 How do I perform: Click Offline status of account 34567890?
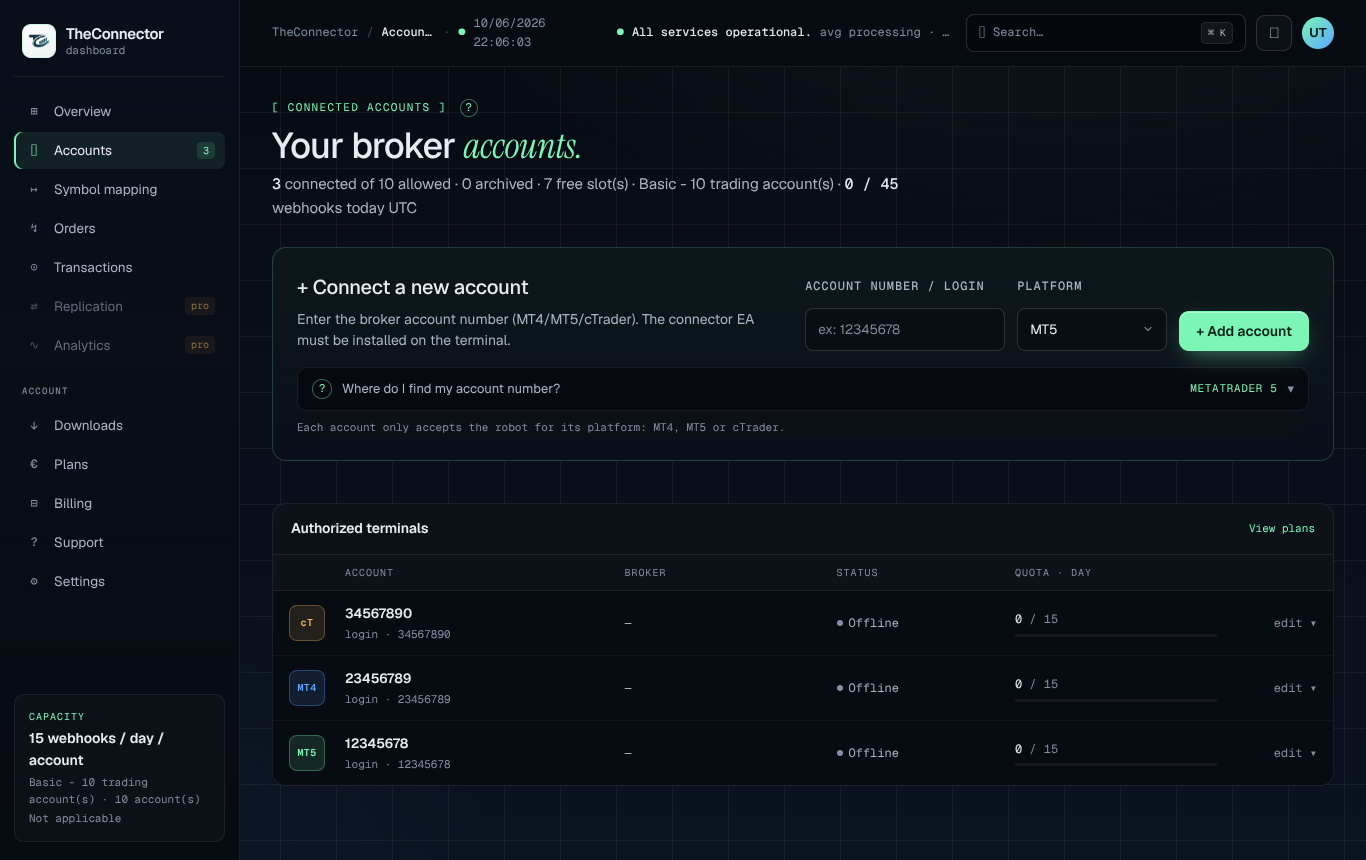click(868, 623)
